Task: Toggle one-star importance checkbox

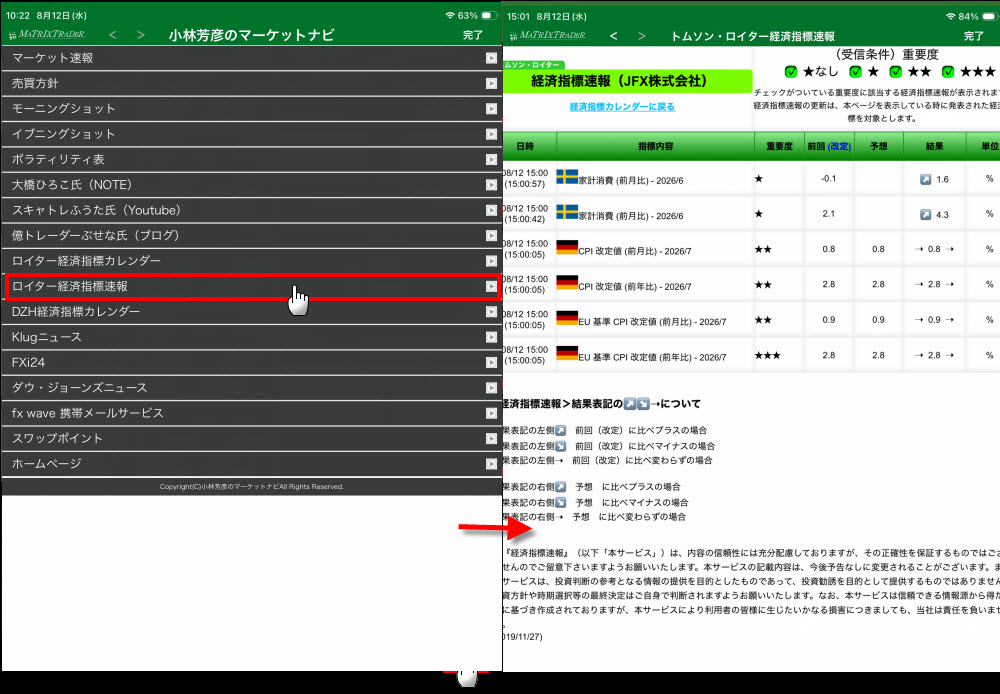Action: coord(856,71)
